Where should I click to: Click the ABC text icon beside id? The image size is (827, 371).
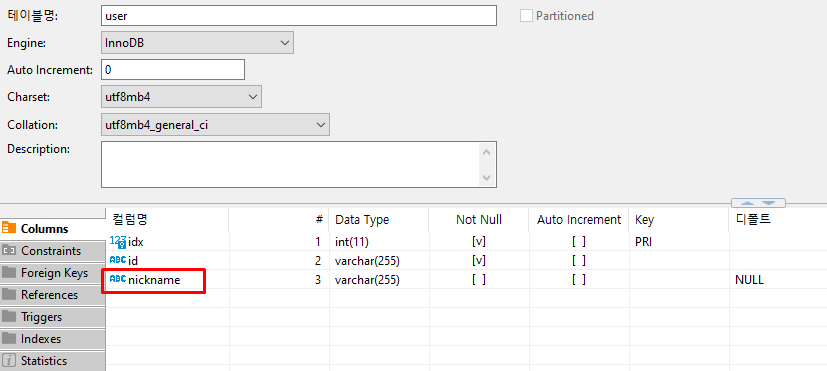(x=118, y=260)
